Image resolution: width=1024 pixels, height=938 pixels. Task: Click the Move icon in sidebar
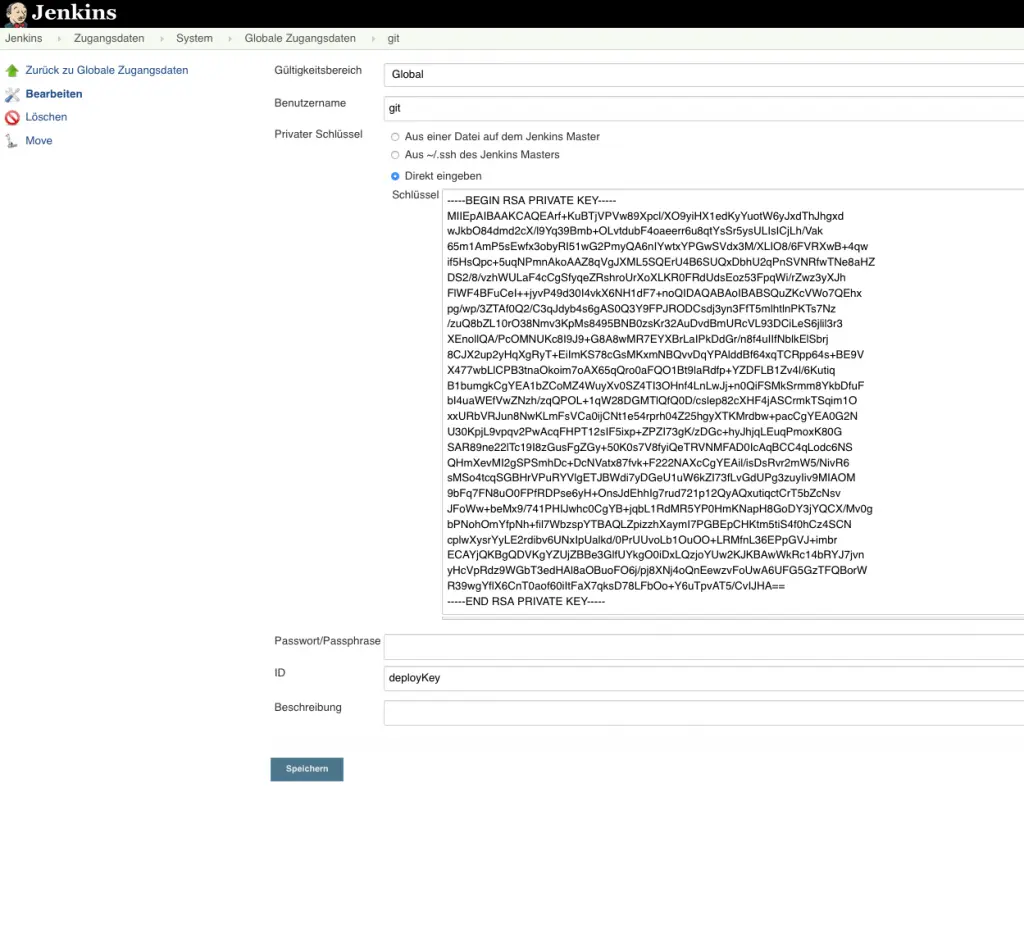click(12, 141)
